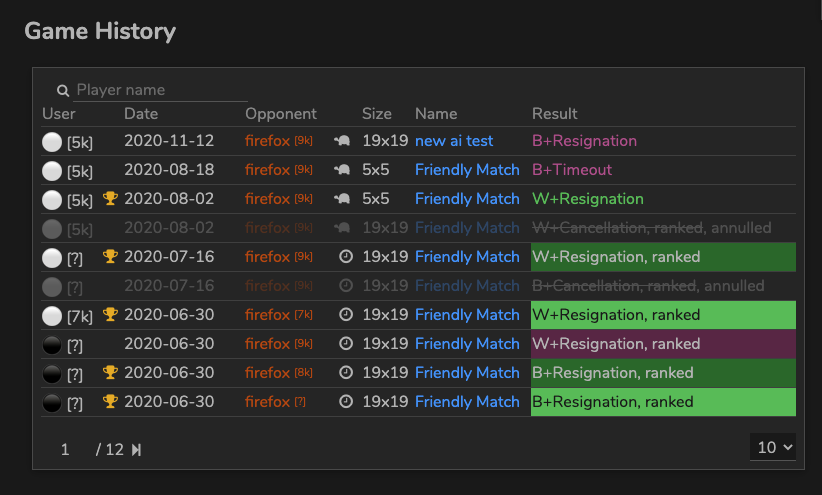Click the Player name search field
Viewport: 822px width, 495px height.
pos(160,90)
